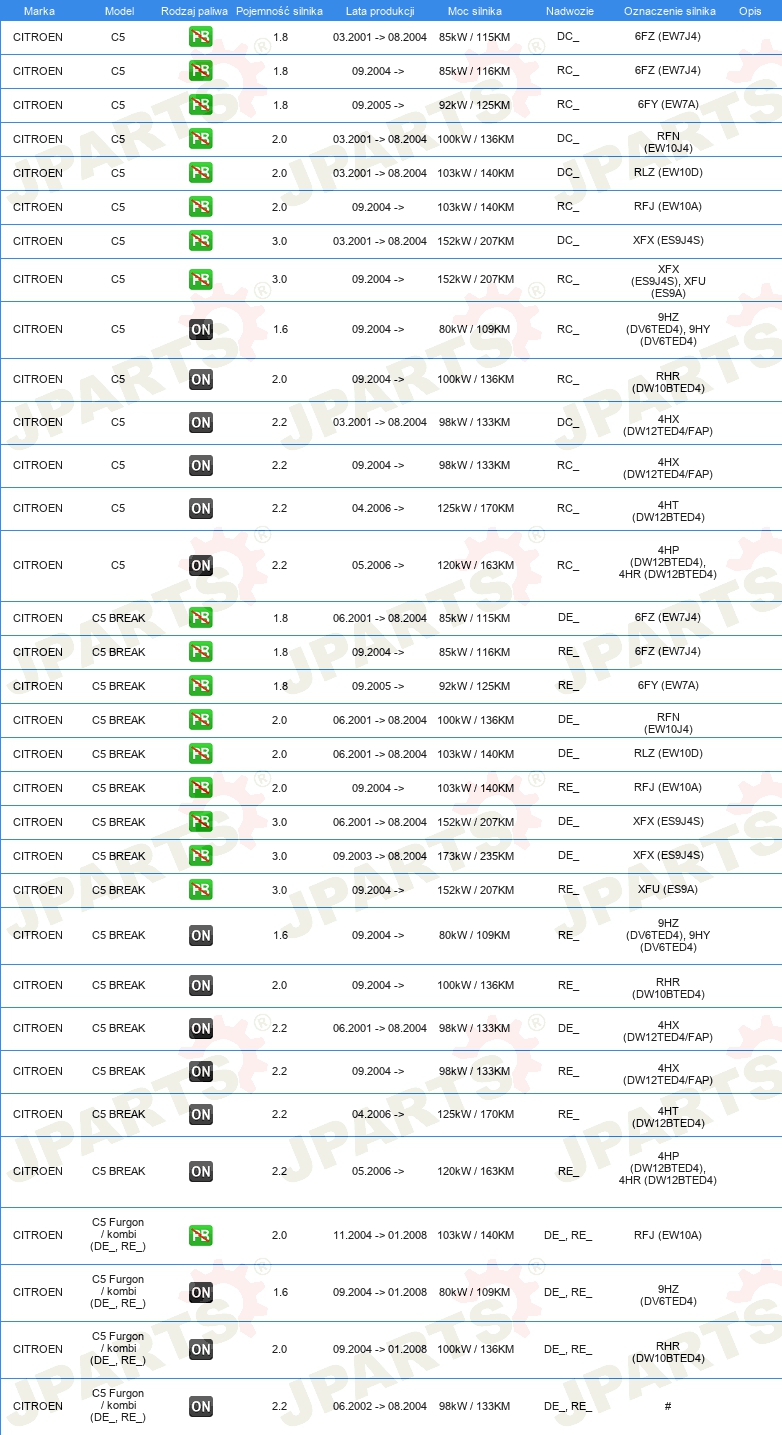782x1435 pixels.
Task: Click ON icon in C5 RC_ 170KM row
Action: pyautogui.click(x=200, y=508)
